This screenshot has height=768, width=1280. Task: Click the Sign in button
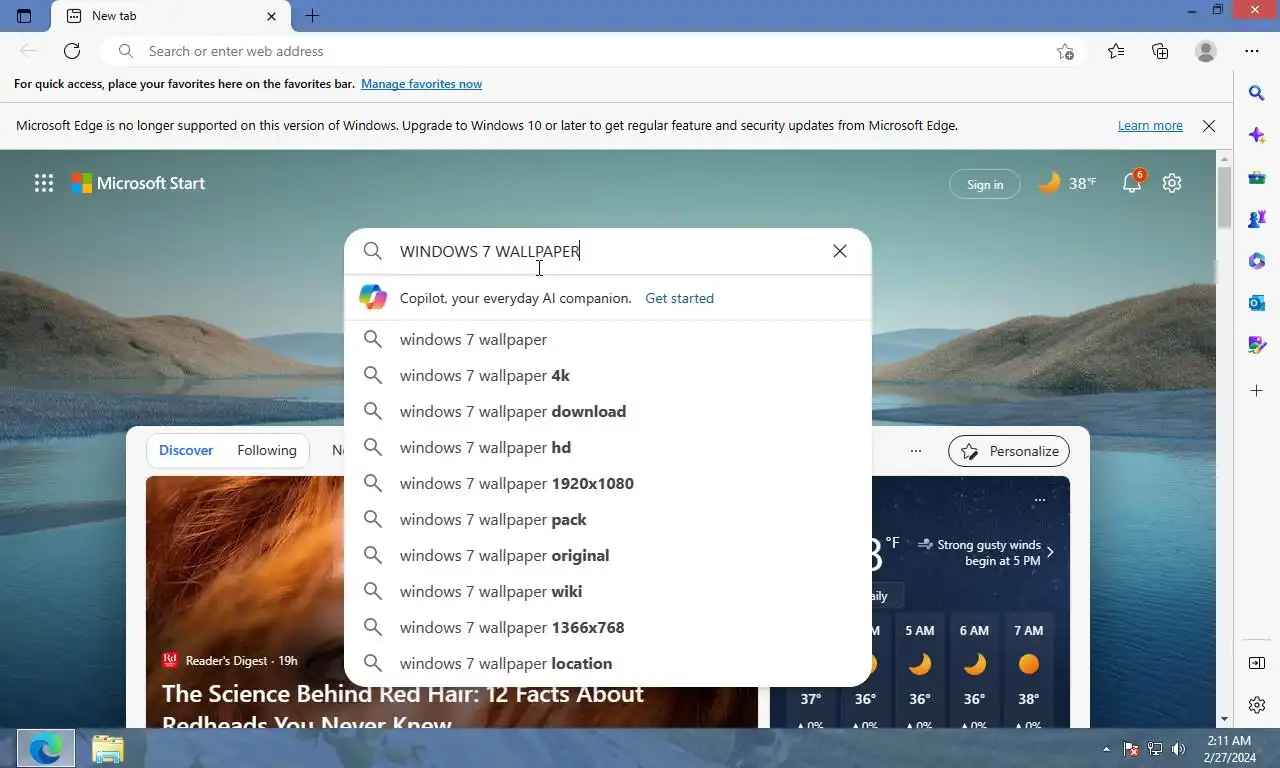pyautogui.click(x=985, y=184)
